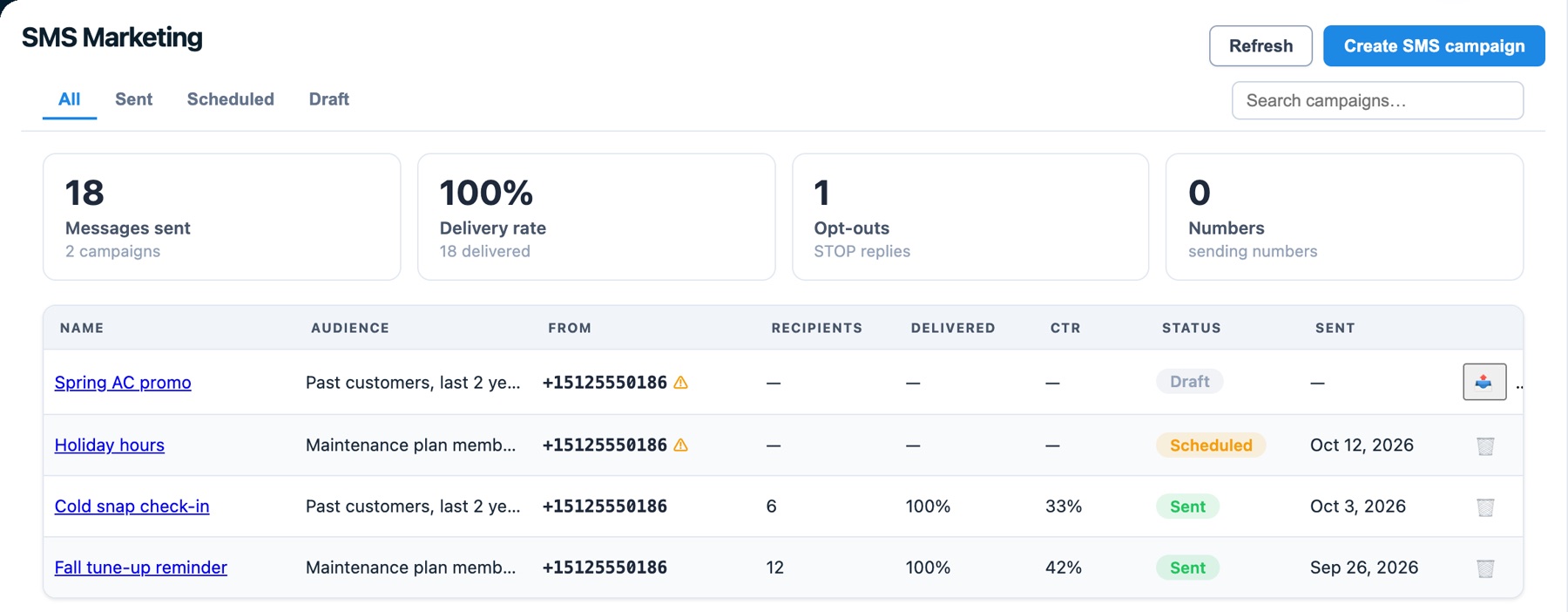The height and width of the screenshot is (612, 1568).
Task: Delete the Holiday hours campaign with trash icon
Action: (1485, 445)
